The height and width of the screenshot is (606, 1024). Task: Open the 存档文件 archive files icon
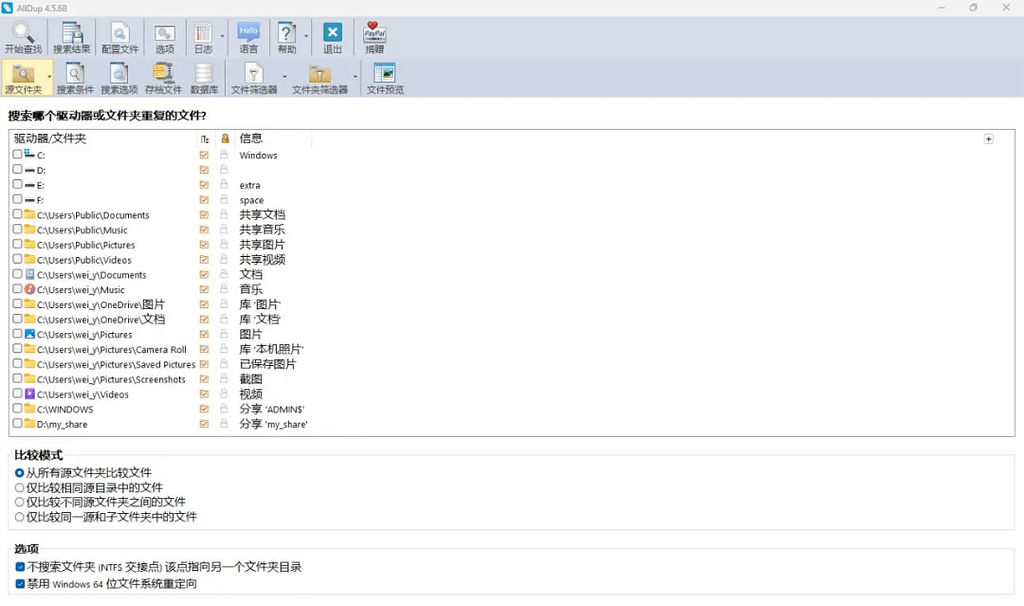click(163, 75)
